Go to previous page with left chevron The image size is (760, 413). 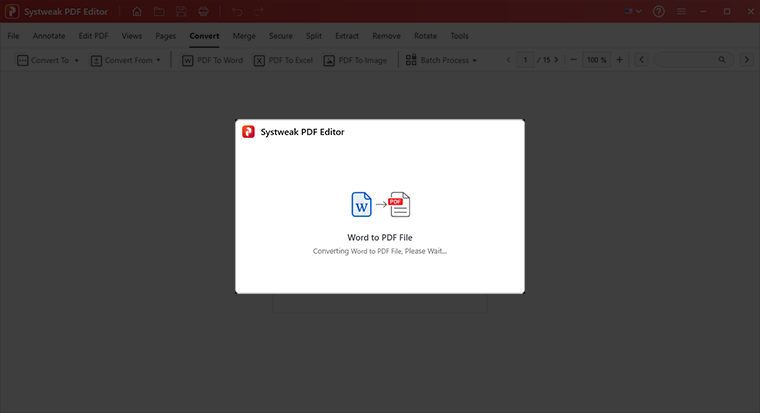[508, 60]
